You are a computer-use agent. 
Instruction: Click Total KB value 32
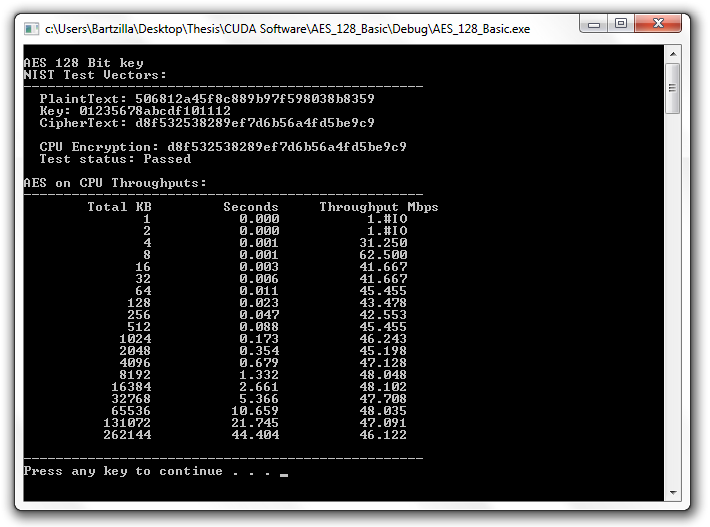[143, 279]
